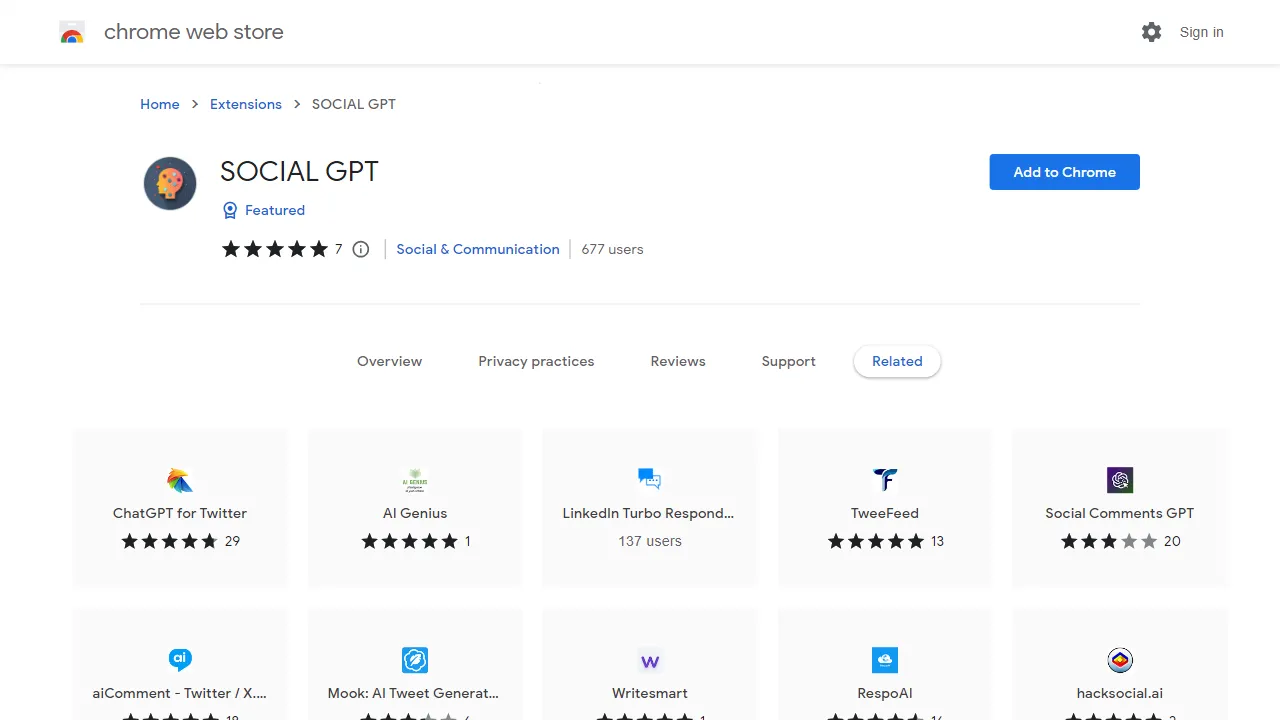Viewport: 1280px width, 720px height.
Task: Click the RespoAI cloud icon
Action: (885, 660)
